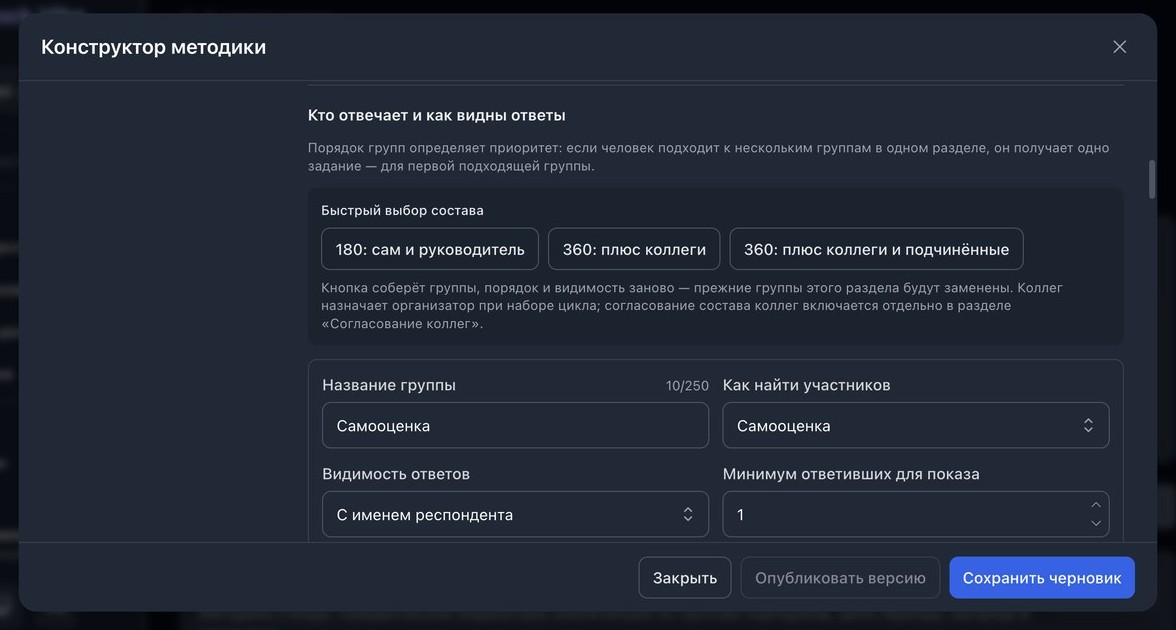
Task: Click the dialog's vertical scrollbar thumb
Action: [1152, 179]
